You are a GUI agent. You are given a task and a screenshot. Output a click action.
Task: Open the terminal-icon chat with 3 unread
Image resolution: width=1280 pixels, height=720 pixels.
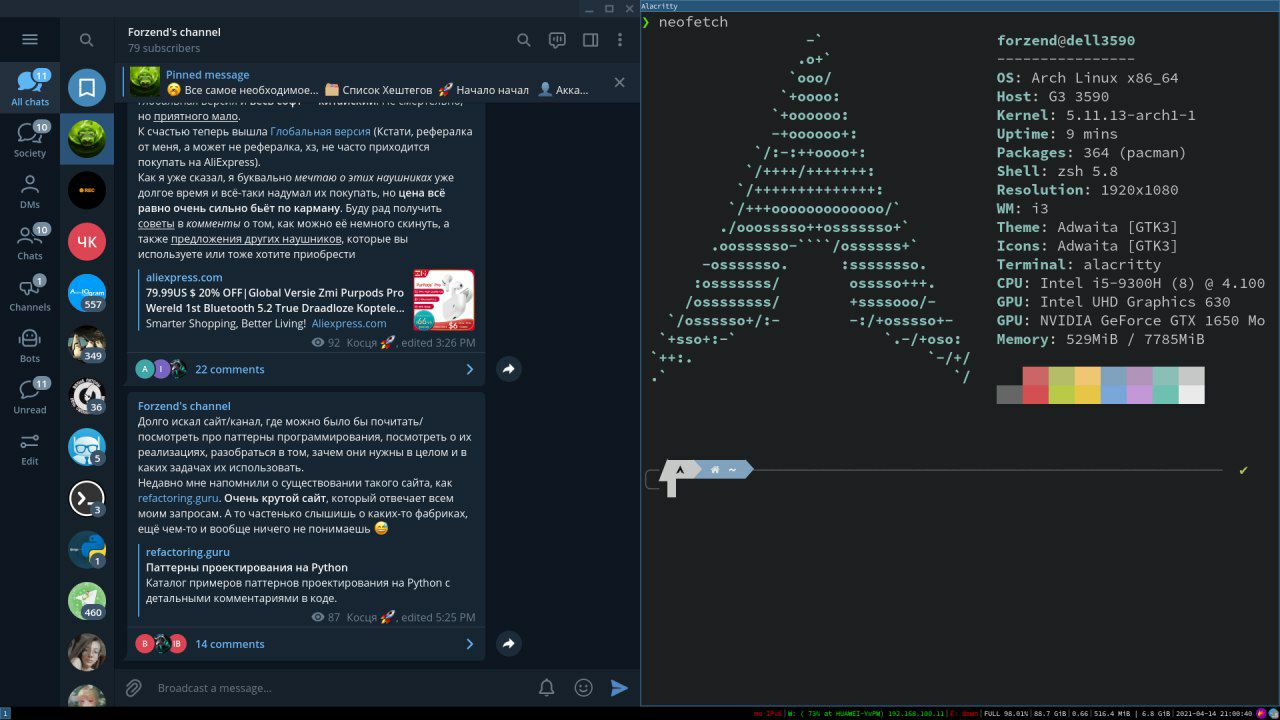pos(87,498)
